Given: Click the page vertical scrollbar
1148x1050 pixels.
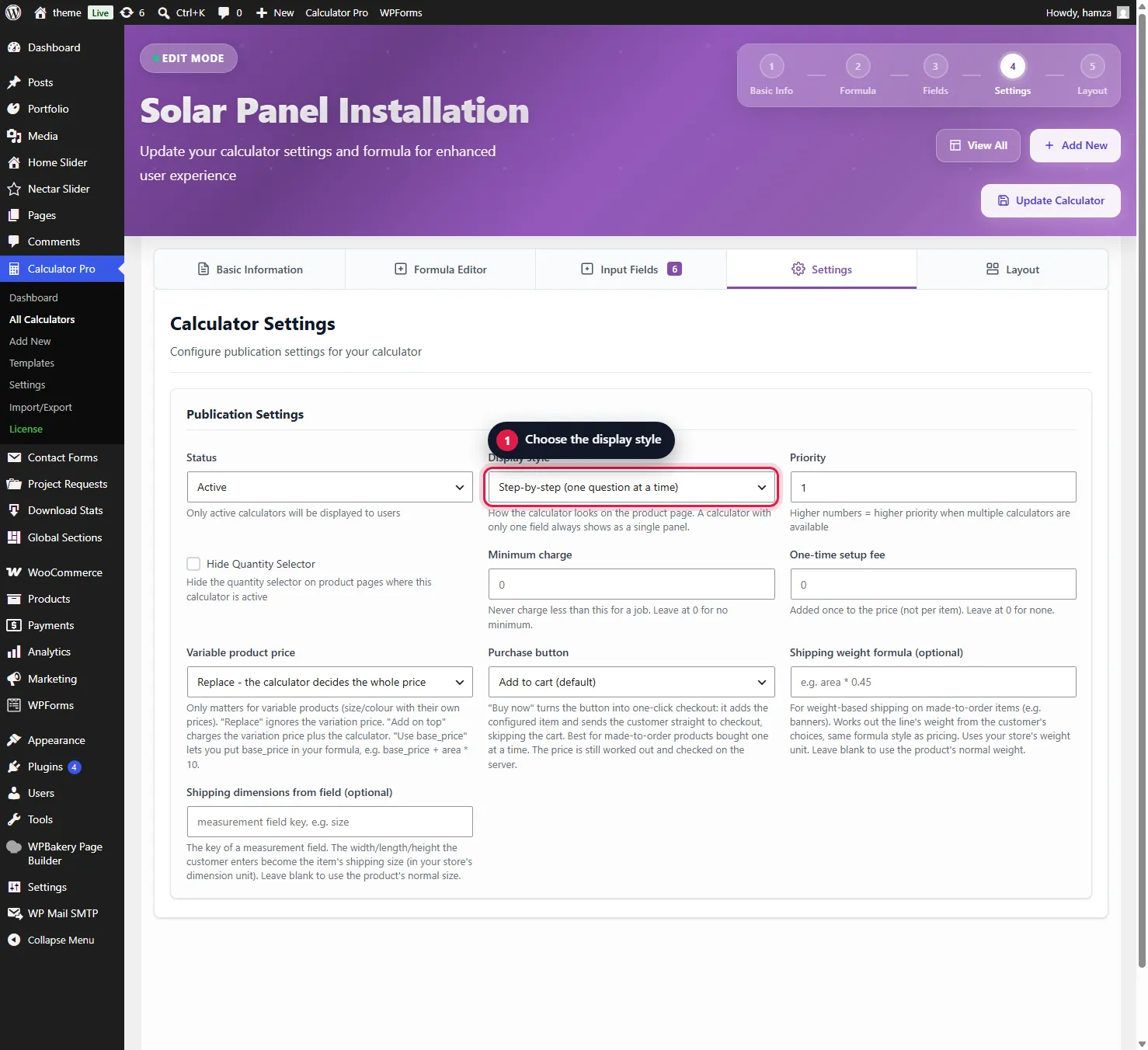Looking at the screenshot, I should click(1142, 489).
